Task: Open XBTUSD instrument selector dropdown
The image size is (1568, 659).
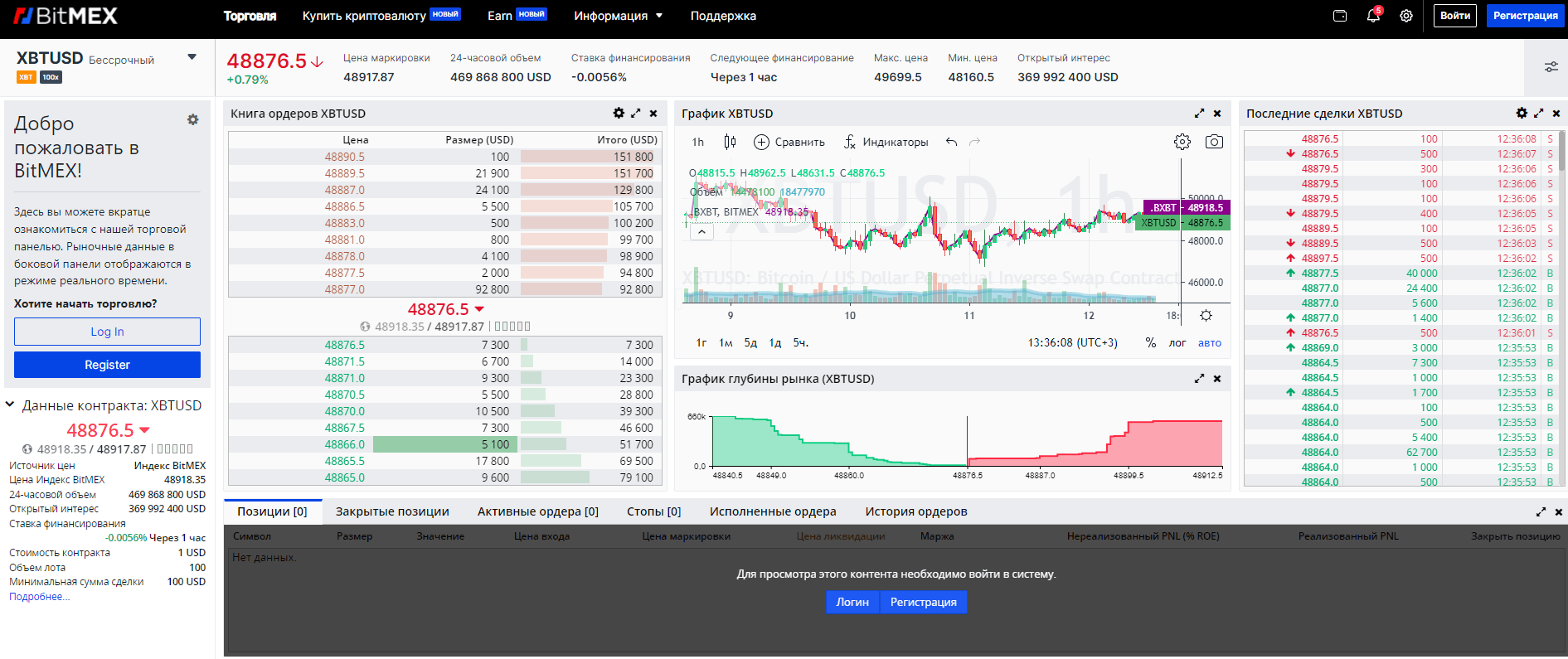Action: pyautogui.click(x=192, y=57)
